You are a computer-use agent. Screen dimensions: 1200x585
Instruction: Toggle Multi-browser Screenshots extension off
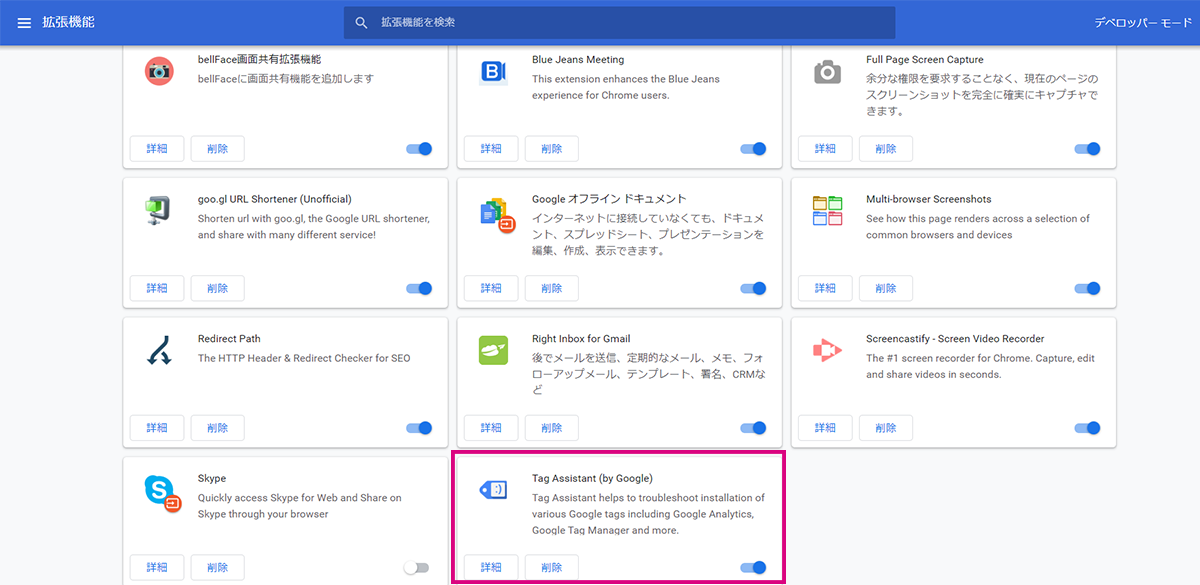(1087, 289)
